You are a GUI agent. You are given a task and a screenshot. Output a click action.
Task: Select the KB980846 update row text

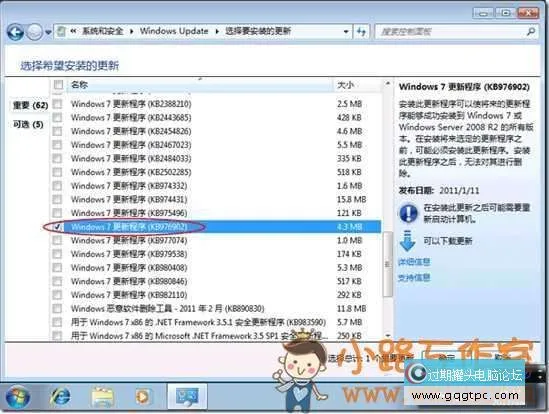129,281
